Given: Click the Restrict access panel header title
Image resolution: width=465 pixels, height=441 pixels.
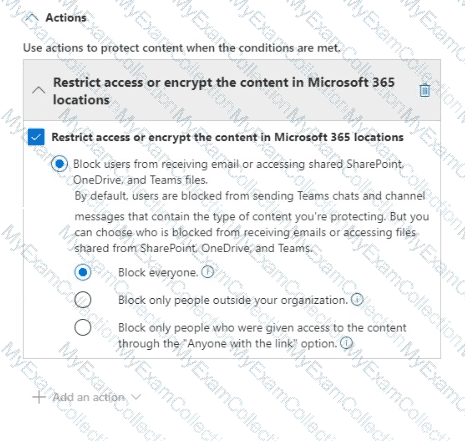Looking at the screenshot, I should [x=224, y=91].
